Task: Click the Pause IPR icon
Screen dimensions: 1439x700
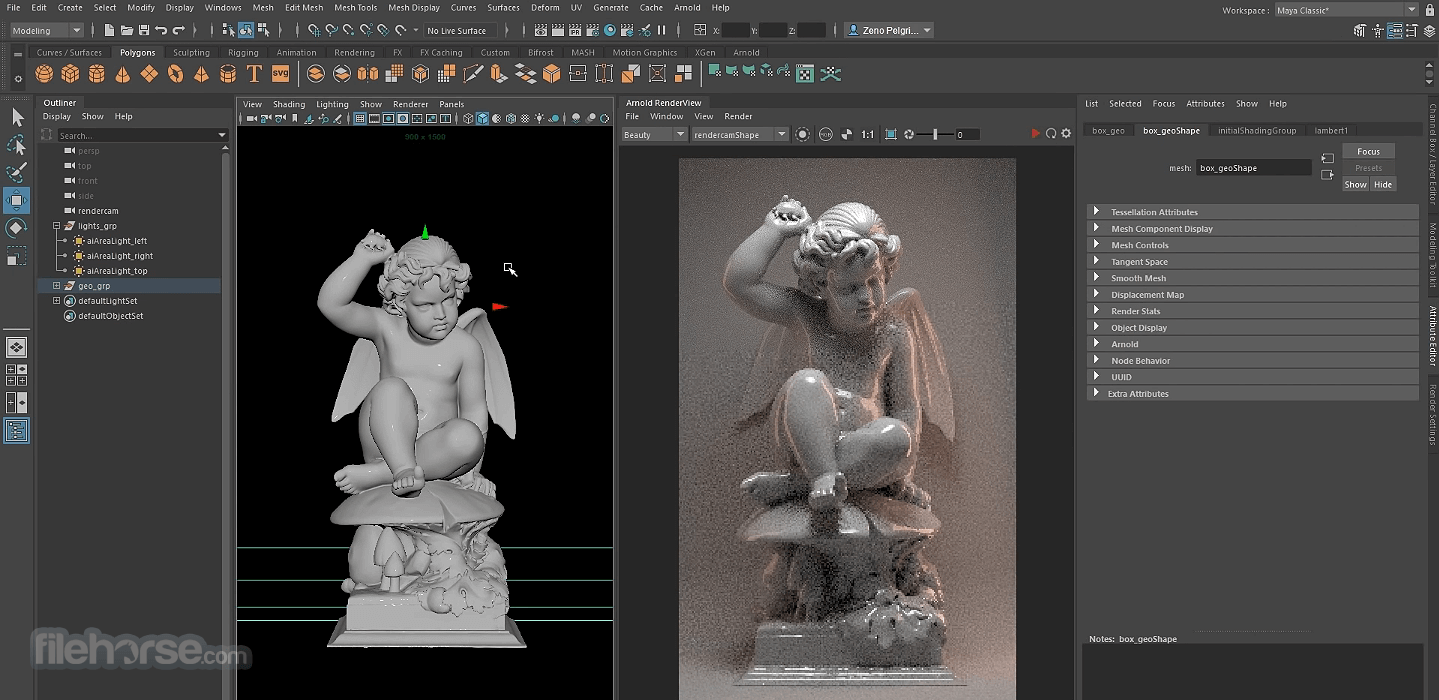Action: pos(661,30)
